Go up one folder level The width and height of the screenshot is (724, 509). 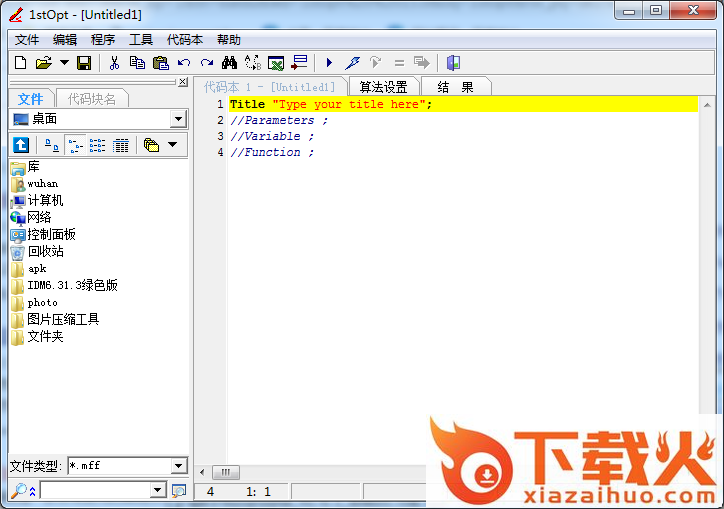[x=20, y=145]
